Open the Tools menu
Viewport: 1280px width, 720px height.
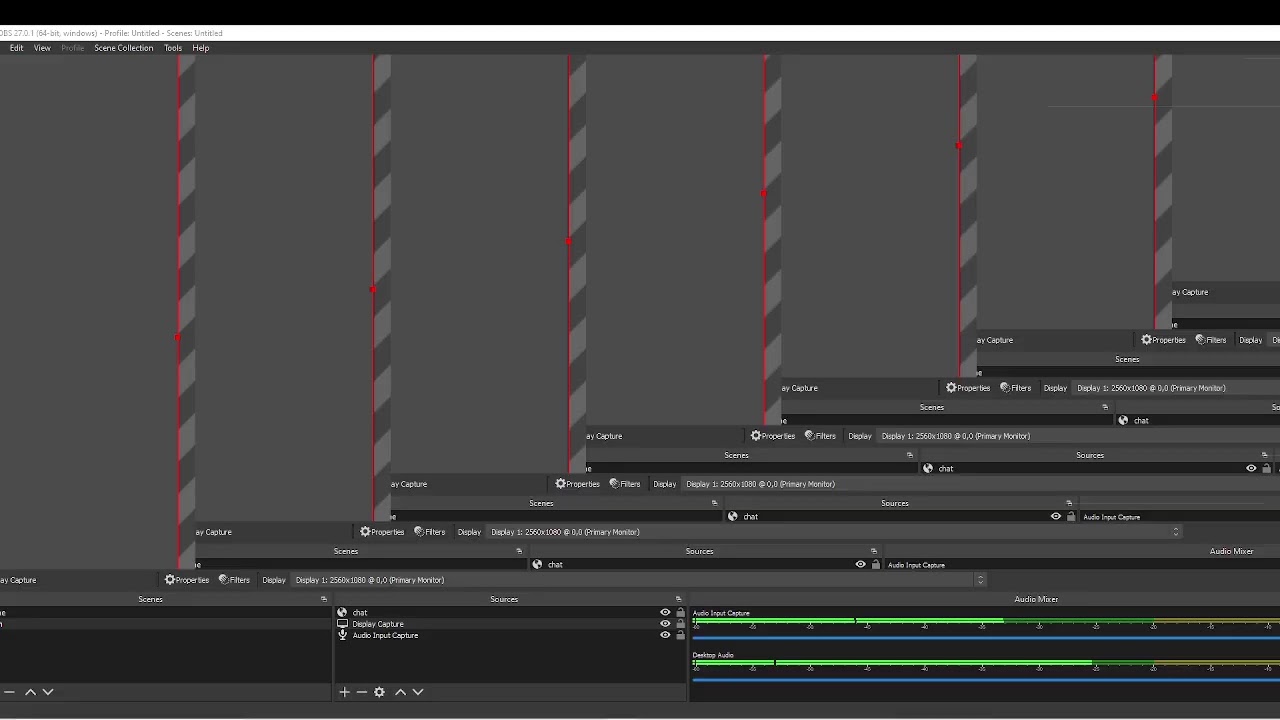pos(173,48)
